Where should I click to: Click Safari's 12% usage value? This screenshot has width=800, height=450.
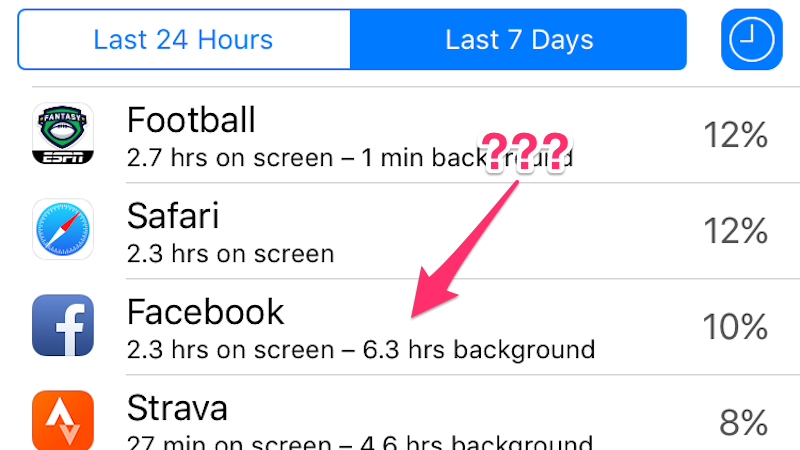tap(735, 231)
